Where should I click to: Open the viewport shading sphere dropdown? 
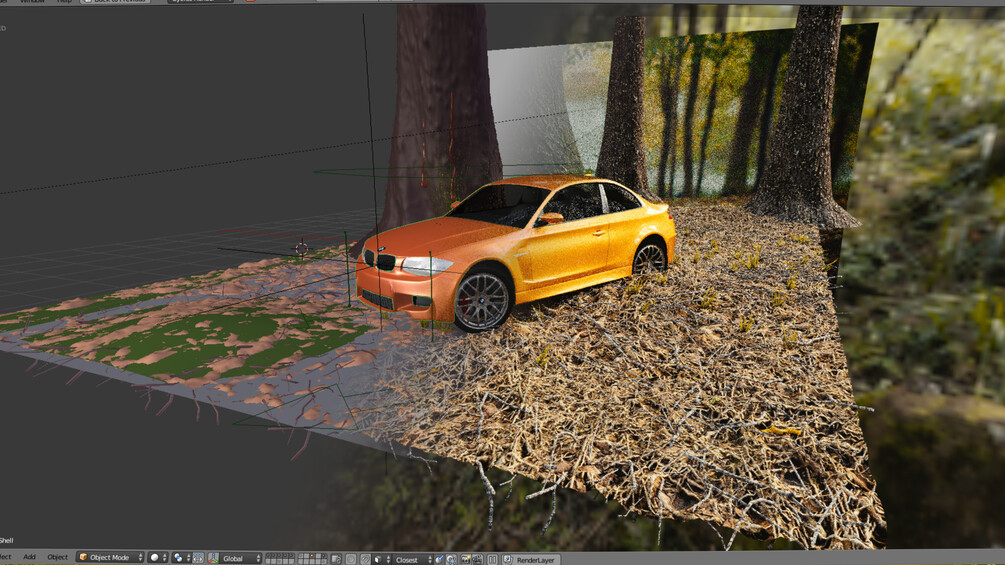158,557
